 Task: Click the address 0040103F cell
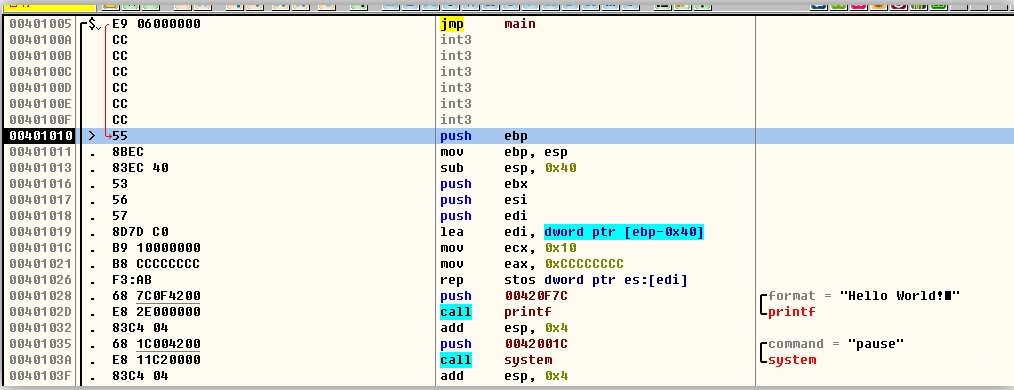41,376
